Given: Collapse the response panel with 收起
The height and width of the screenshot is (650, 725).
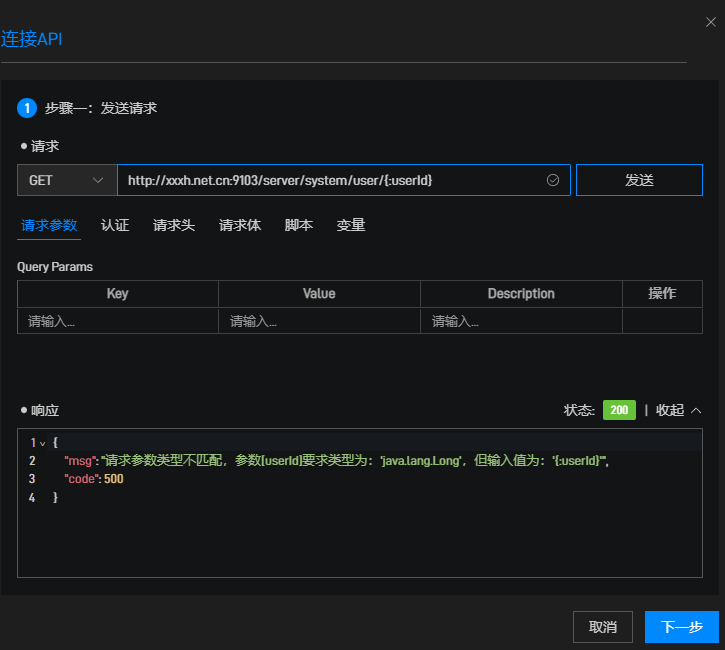Looking at the screenshot, I should click(x=679, y=410).
